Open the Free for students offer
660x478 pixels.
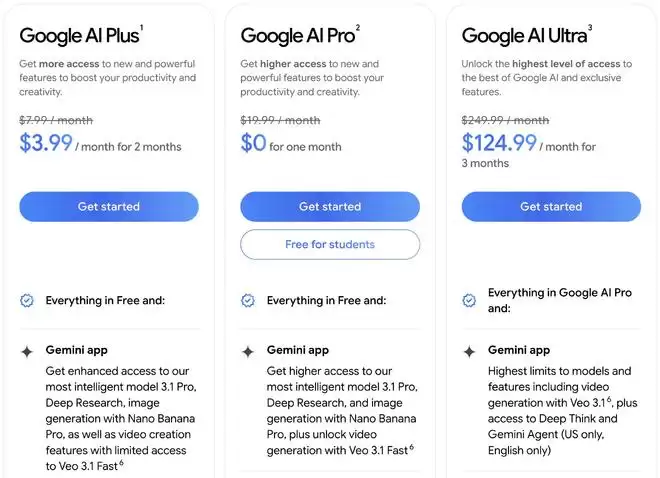click(330, 244)
